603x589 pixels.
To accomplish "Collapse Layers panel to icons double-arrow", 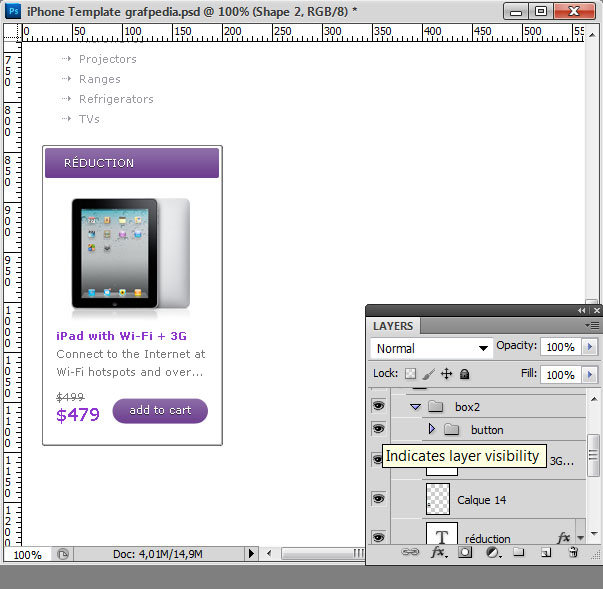I will (581, 310).
